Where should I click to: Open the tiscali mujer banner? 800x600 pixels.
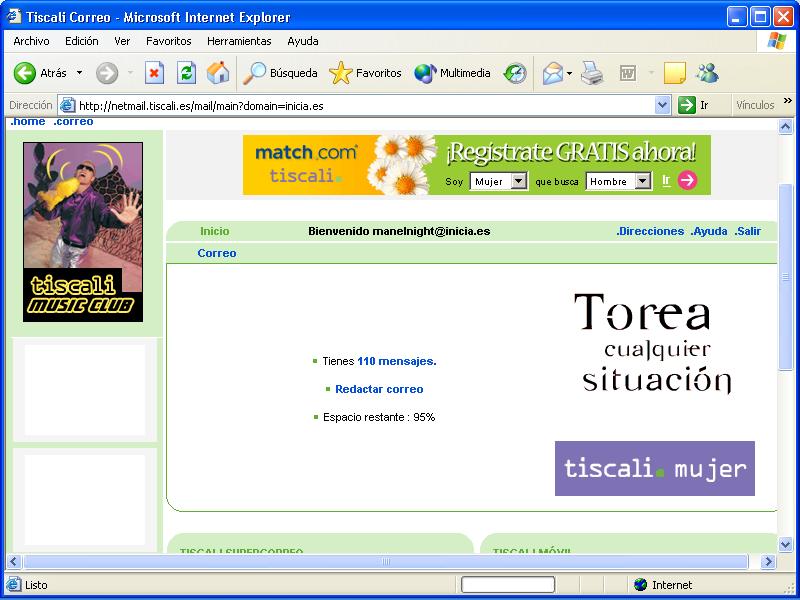(655, 468)
